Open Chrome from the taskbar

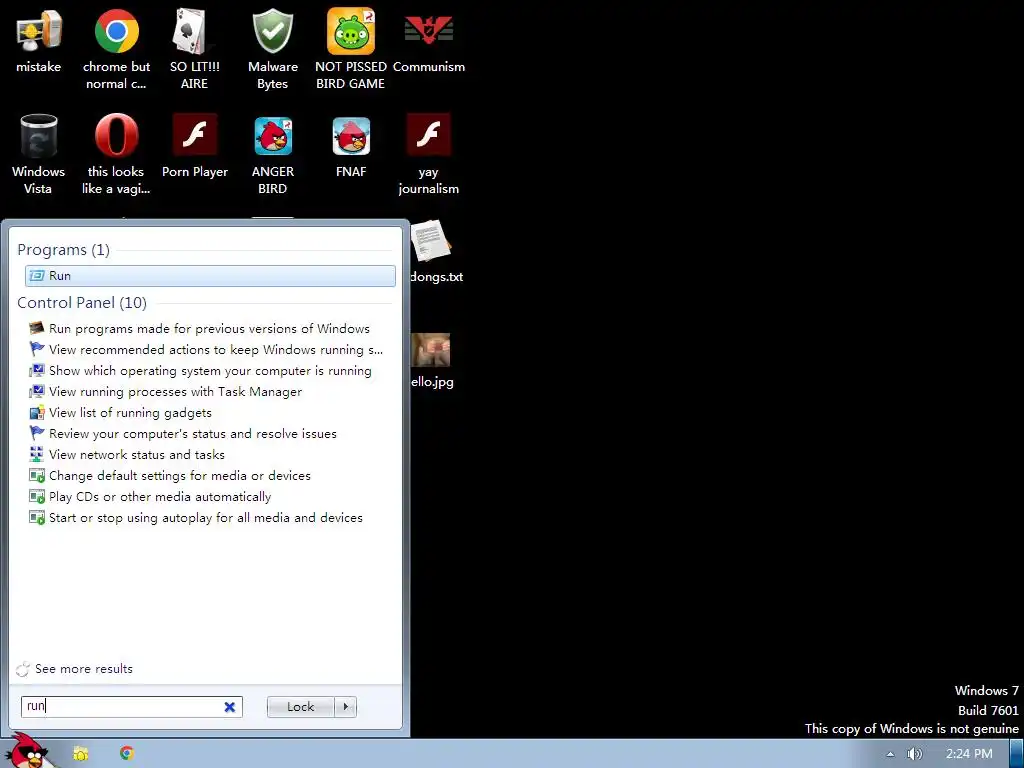point(127,753)
